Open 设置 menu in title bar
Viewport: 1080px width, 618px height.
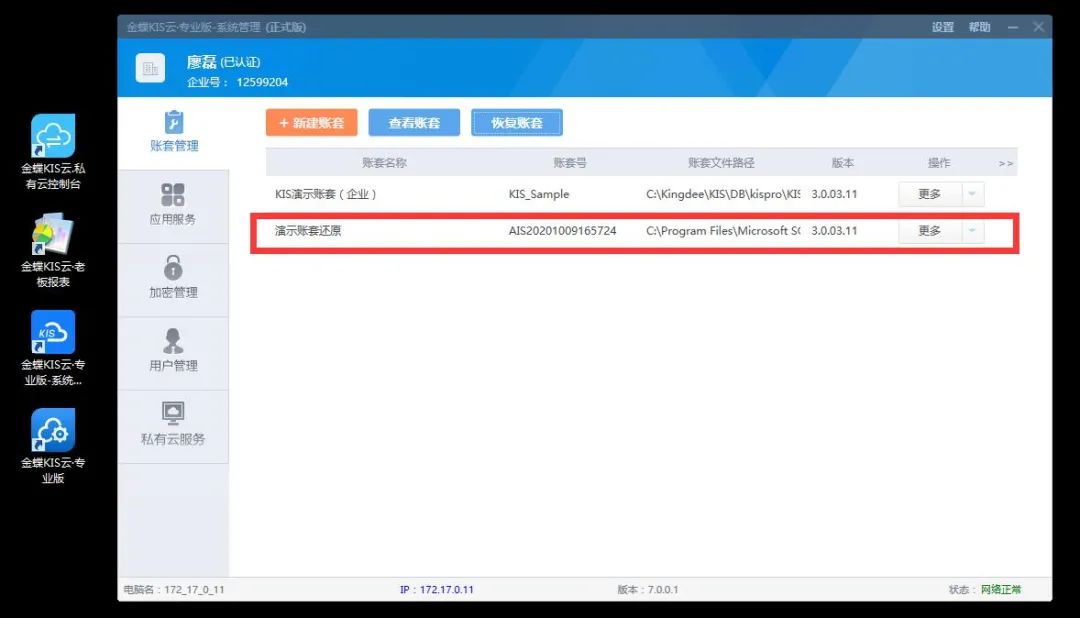[943, 27]
